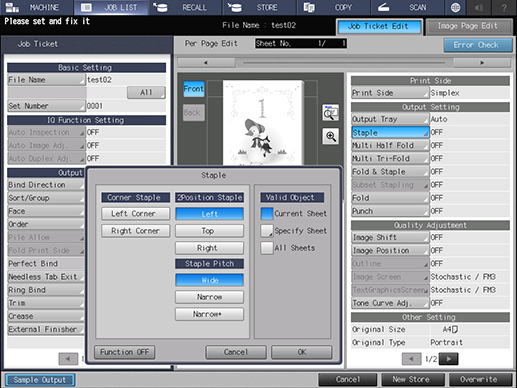
Task: Click the sheet position slider track
Action: (x=344, y=63)
